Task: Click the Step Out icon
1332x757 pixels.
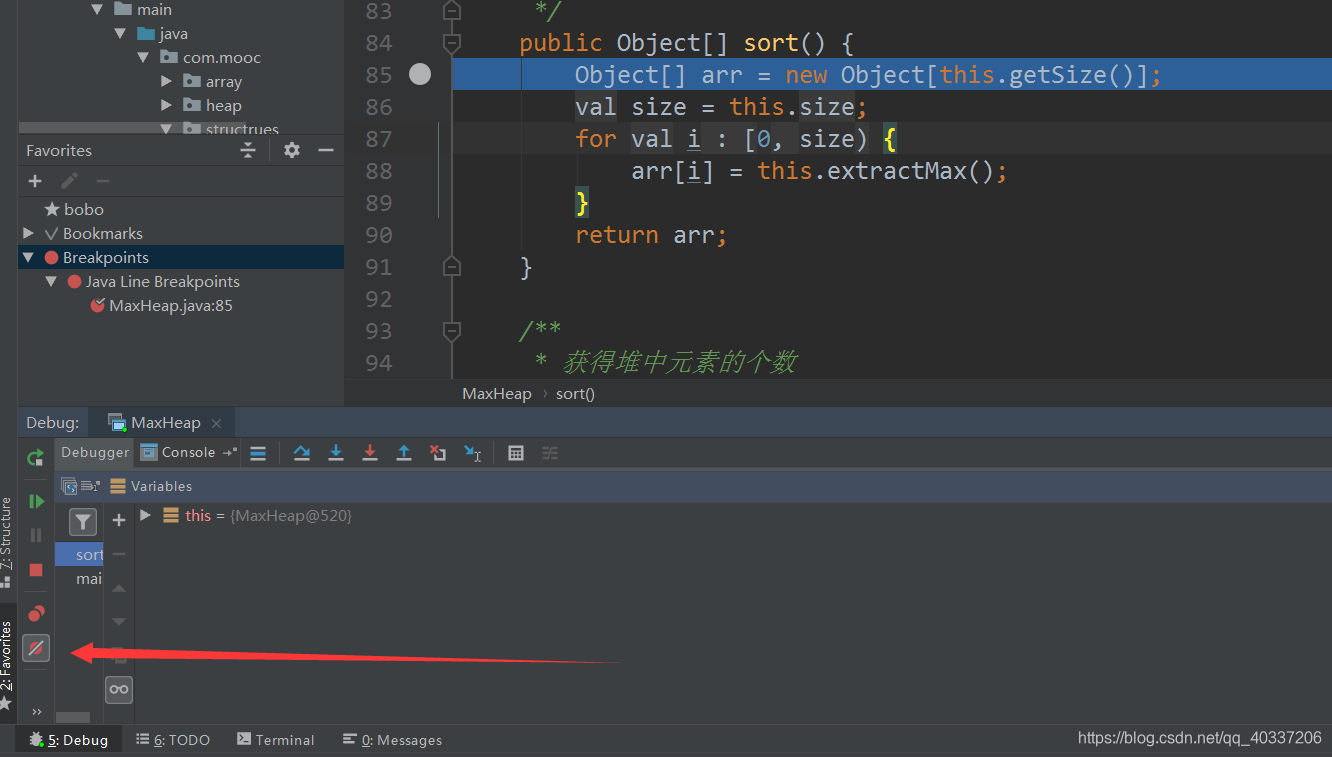Action: click(x=404, y=453)
